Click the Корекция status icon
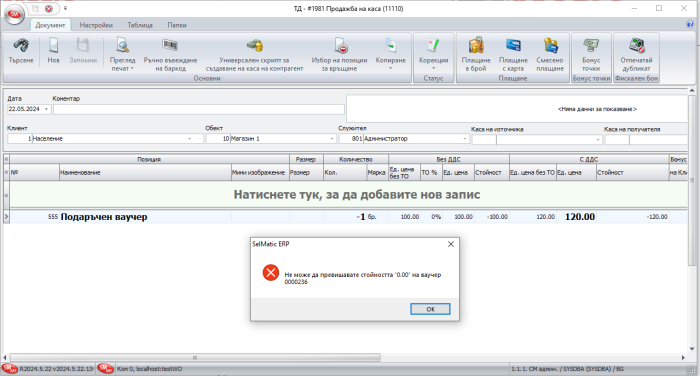The height and width of the screenshot is (376, 700). point(433,45)
